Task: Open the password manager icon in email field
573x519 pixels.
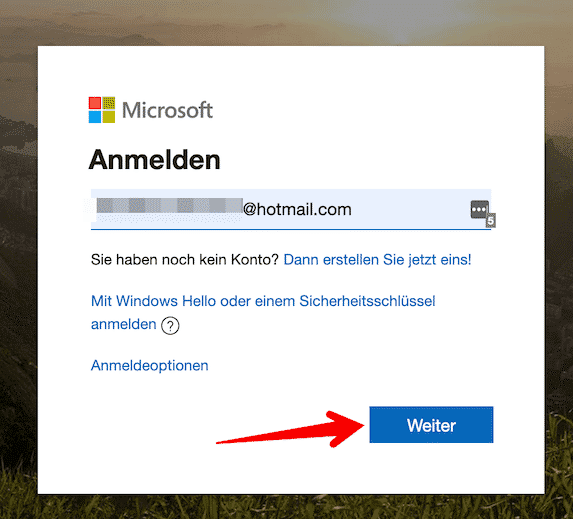Action: (480, 210)
